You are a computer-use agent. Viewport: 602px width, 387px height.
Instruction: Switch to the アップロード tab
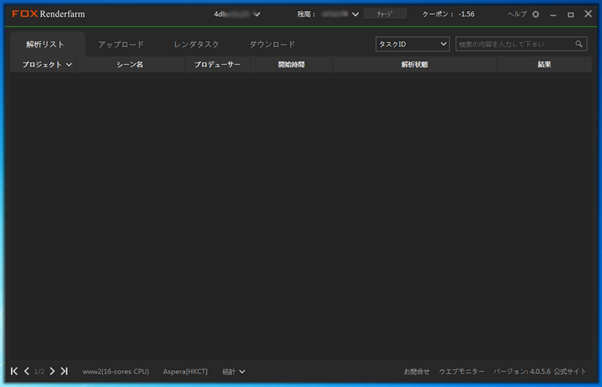[x=121, y=44]
